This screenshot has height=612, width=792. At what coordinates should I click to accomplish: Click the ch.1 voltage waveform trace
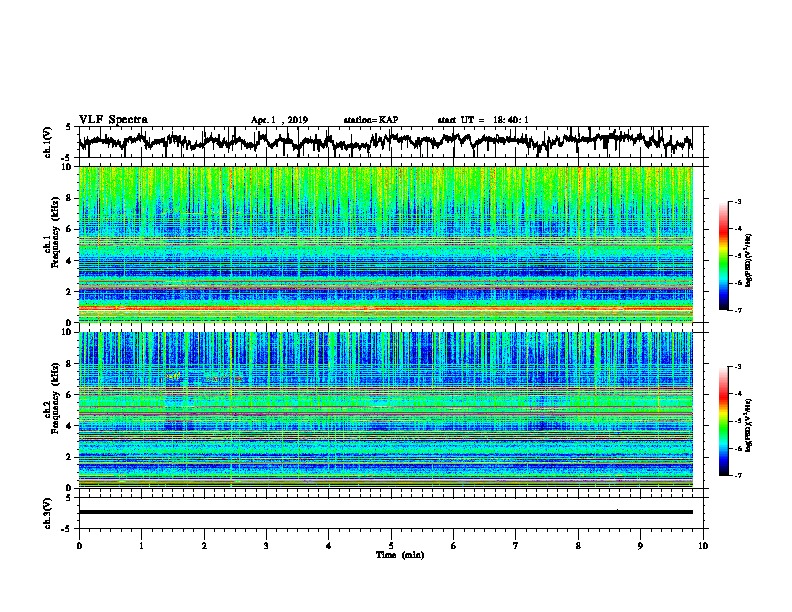coord(385,142)
